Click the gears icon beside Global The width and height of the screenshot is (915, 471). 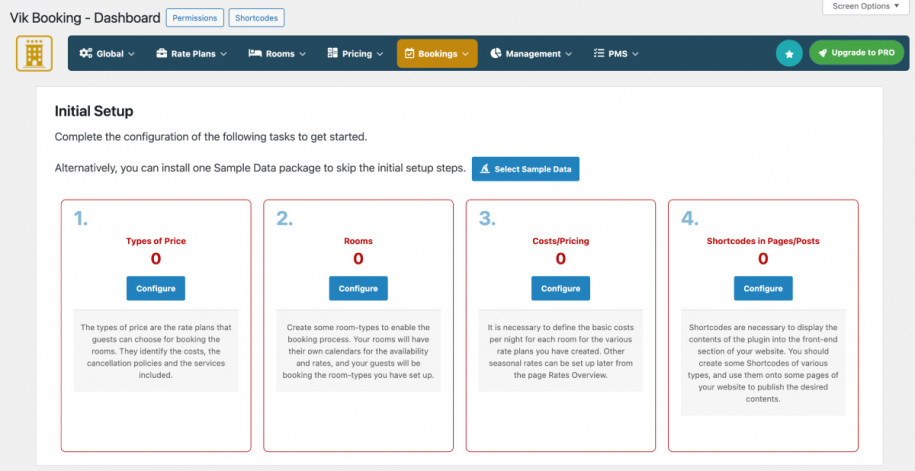pos(86,53)
